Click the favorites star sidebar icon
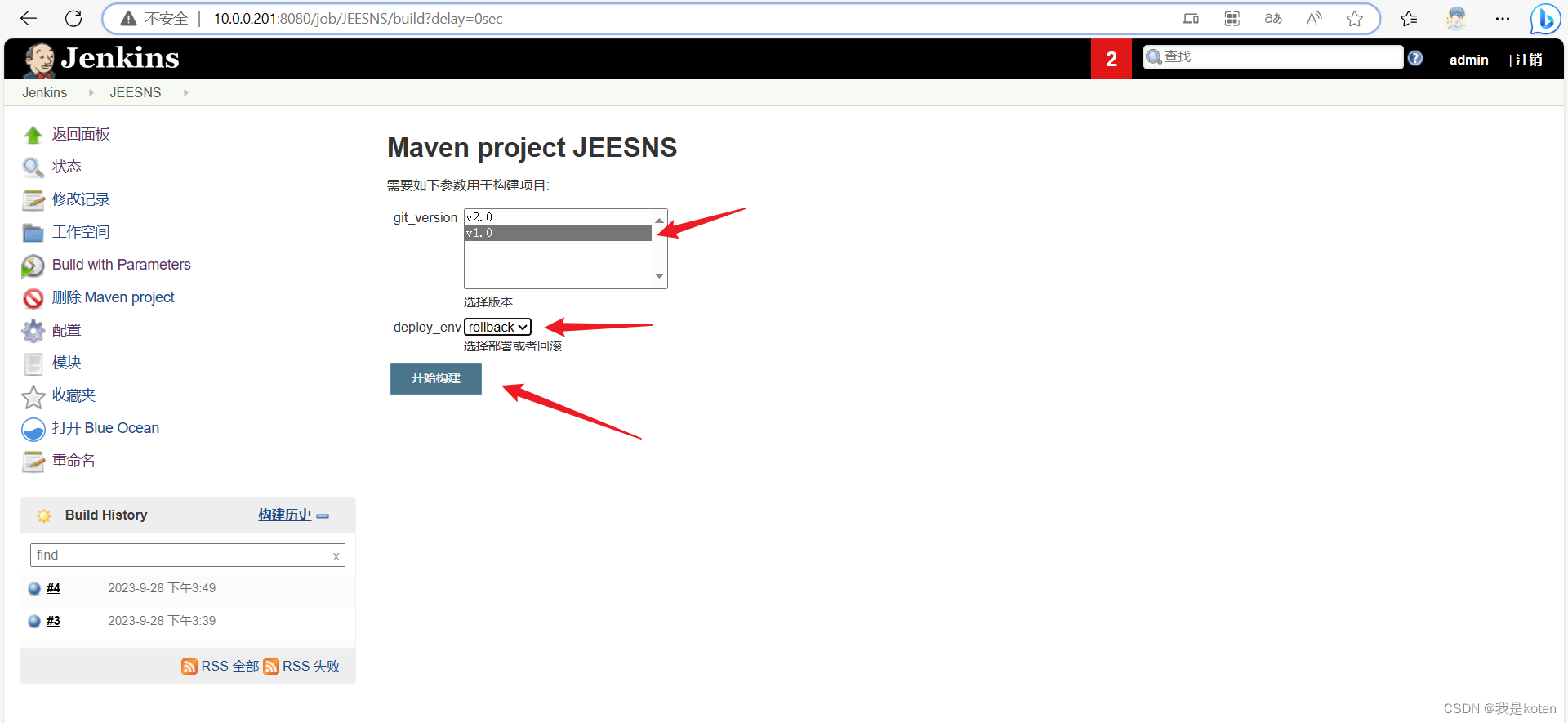This screenshot has height=723, width=1568. 33,396
